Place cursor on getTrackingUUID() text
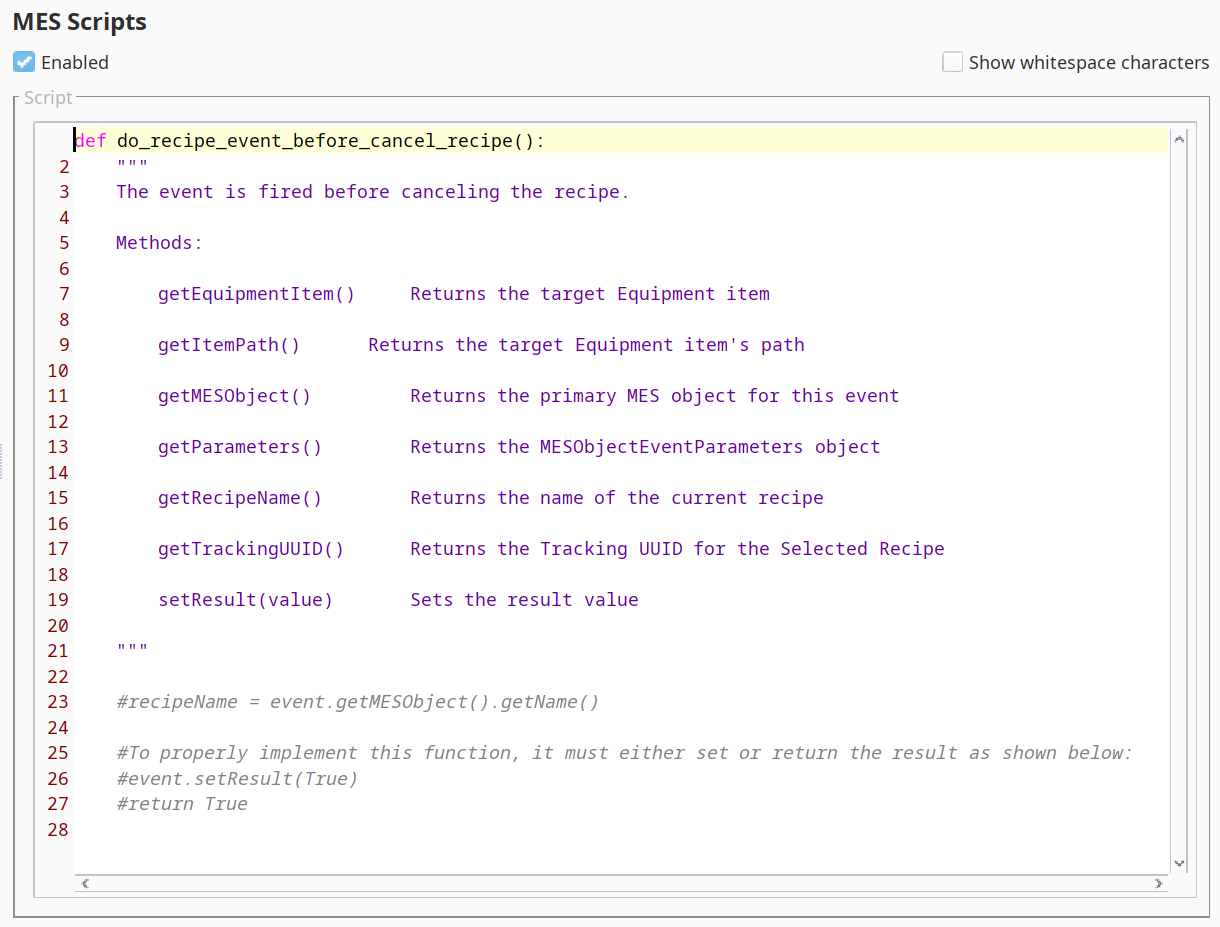The image size is (1220, 927). [x=250, y=549]
